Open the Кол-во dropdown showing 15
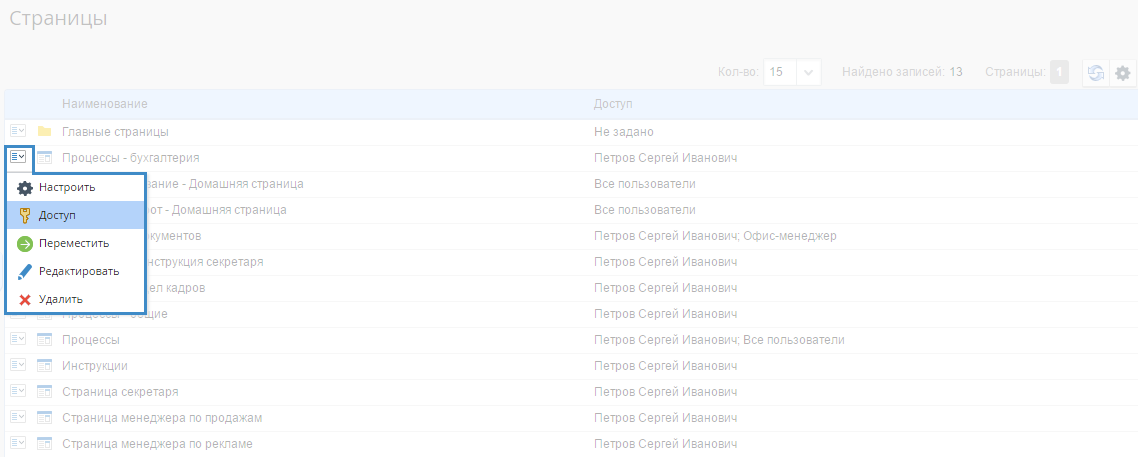The height and width of the screenshot is (457, 1138). coord(793,73)
